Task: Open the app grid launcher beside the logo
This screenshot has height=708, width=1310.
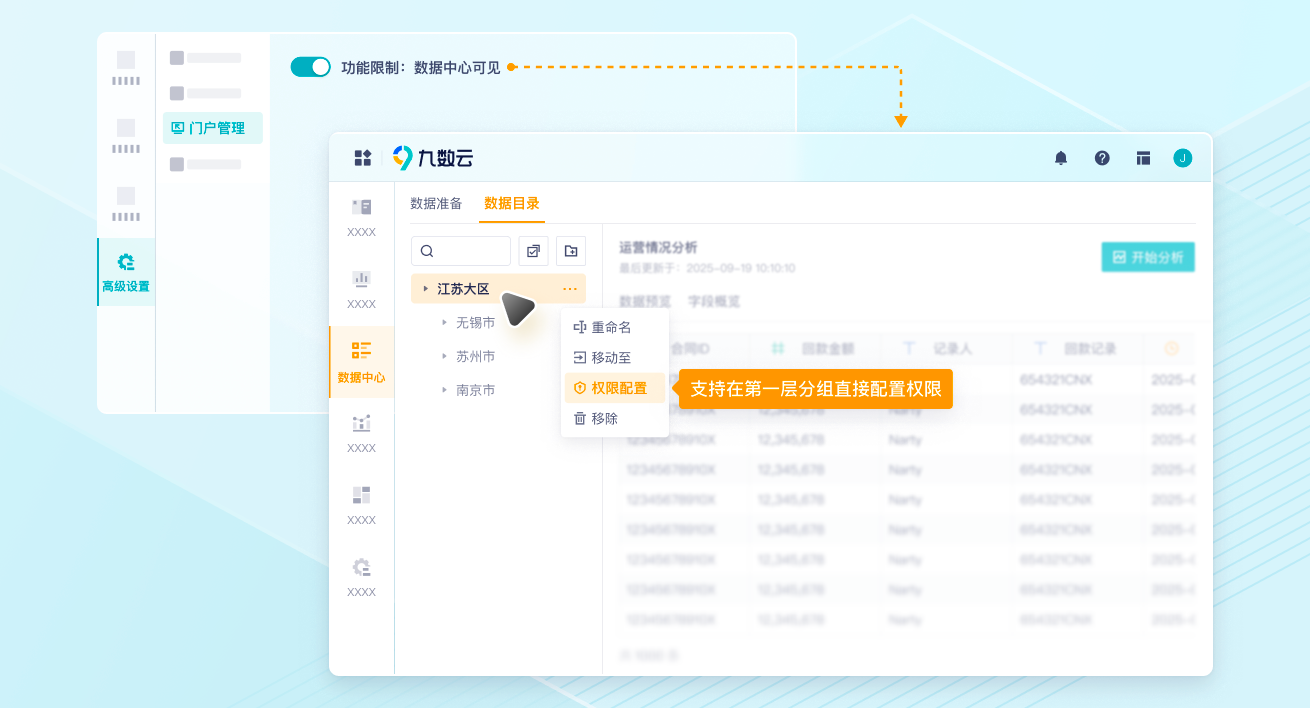Action: tap(360, 157)
